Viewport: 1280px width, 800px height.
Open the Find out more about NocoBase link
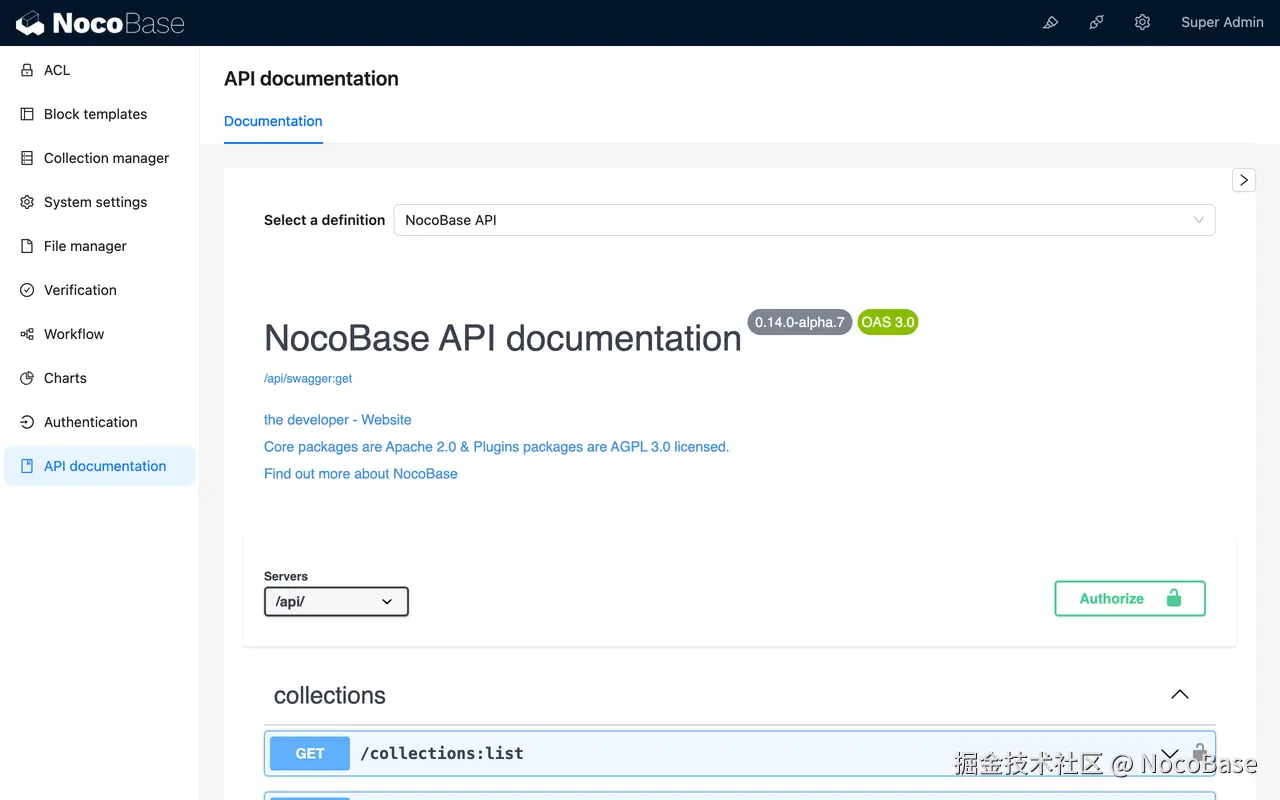point(360,474)
